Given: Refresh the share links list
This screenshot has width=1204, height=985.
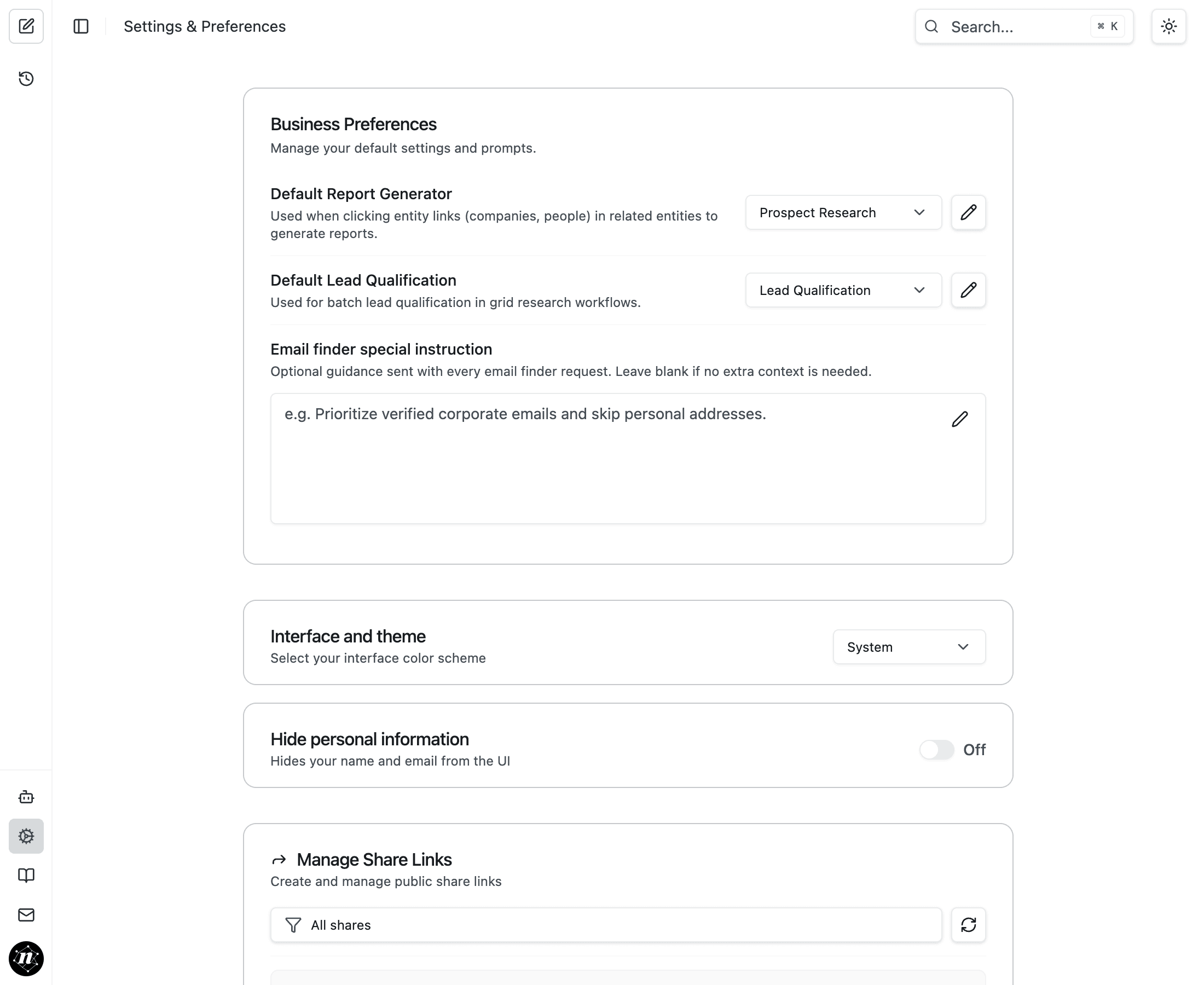Looking at the screenshot, I should click(968, 925).
